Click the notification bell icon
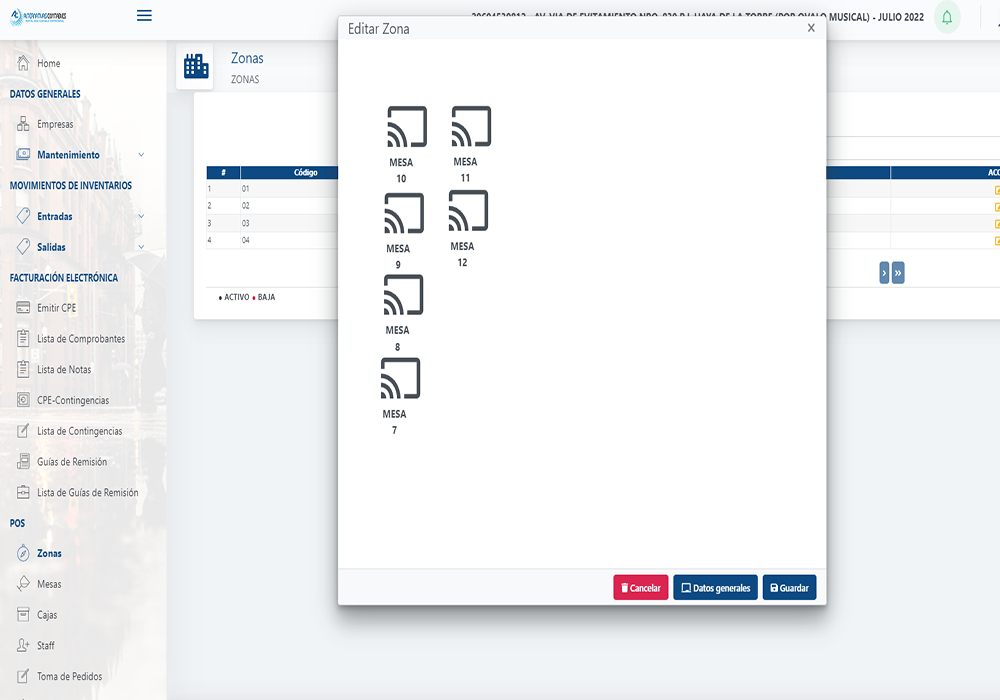The width and height of the screenshot is (1000, 700). [946, 17]
